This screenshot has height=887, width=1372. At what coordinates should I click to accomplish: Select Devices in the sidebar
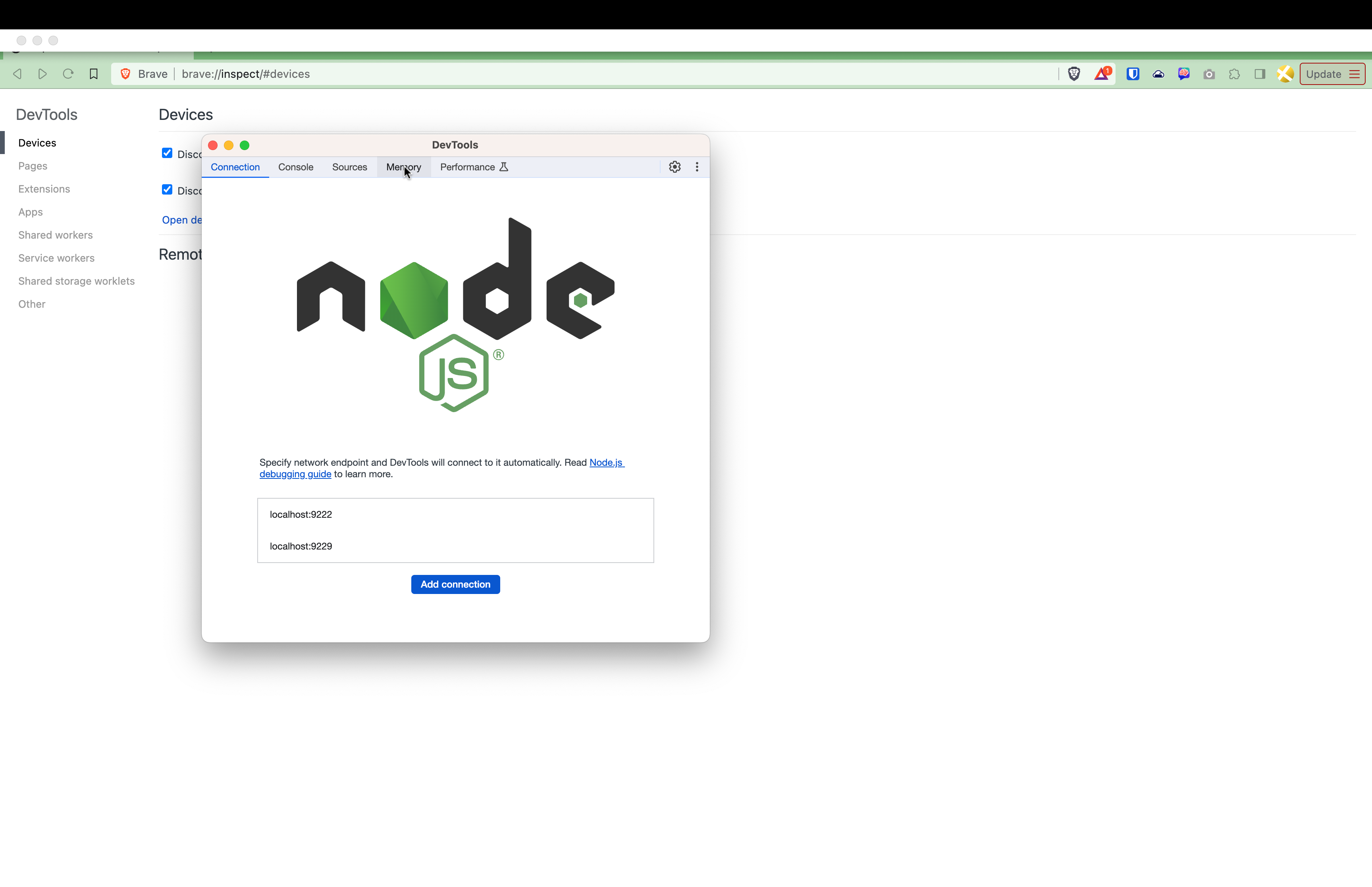(x=37, y=143)
